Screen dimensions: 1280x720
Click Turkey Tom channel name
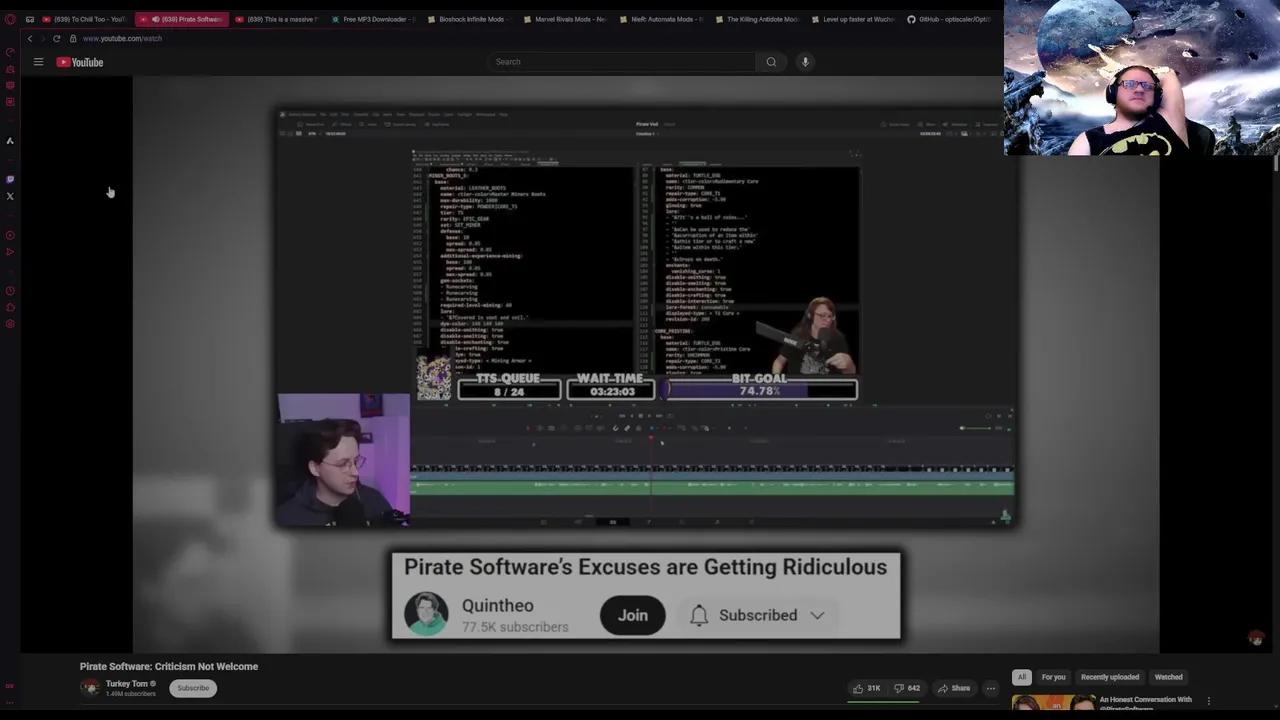126,684
